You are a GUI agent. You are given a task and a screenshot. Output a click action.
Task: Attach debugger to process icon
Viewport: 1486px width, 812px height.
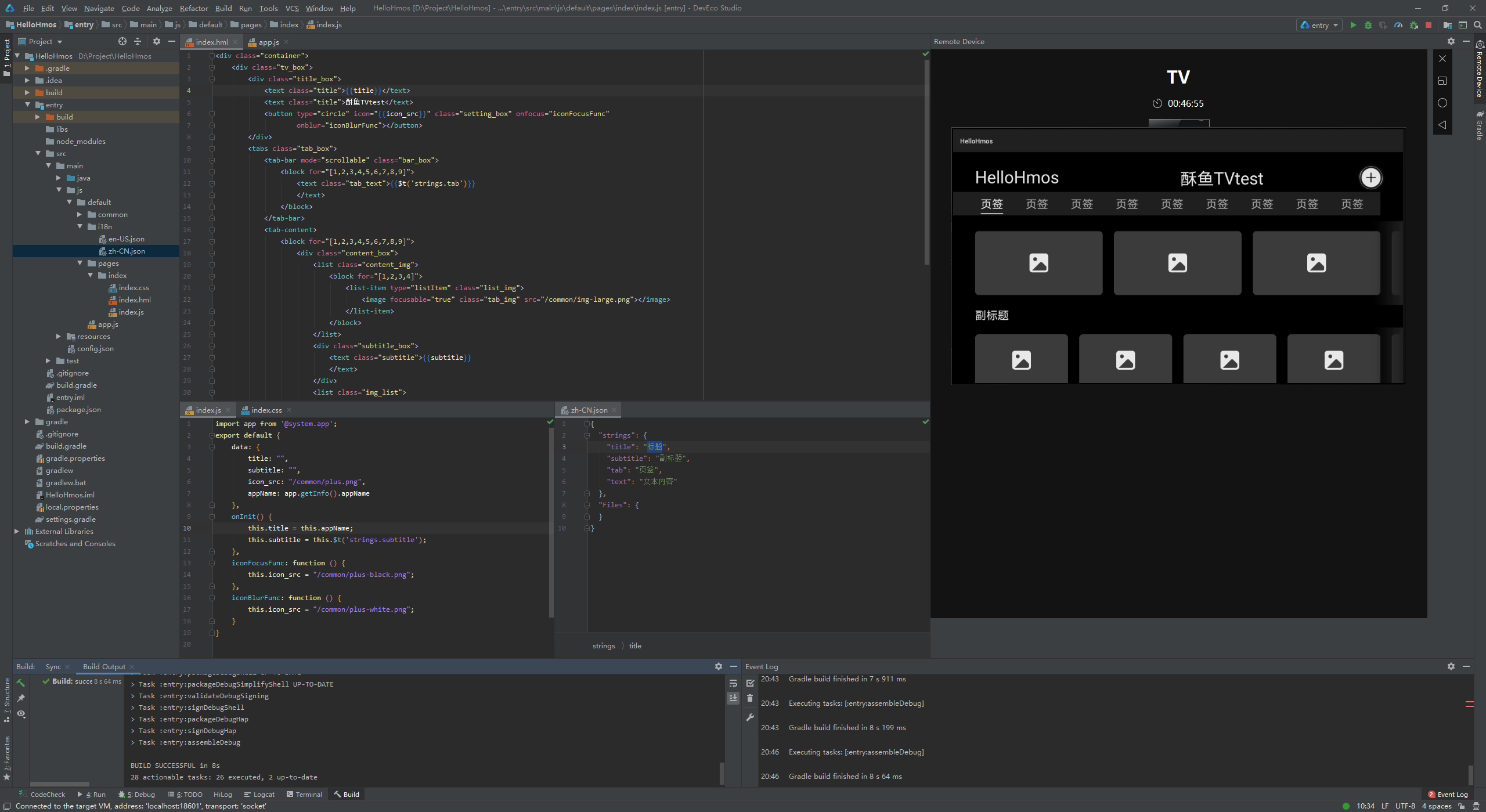coord(1413,25)
